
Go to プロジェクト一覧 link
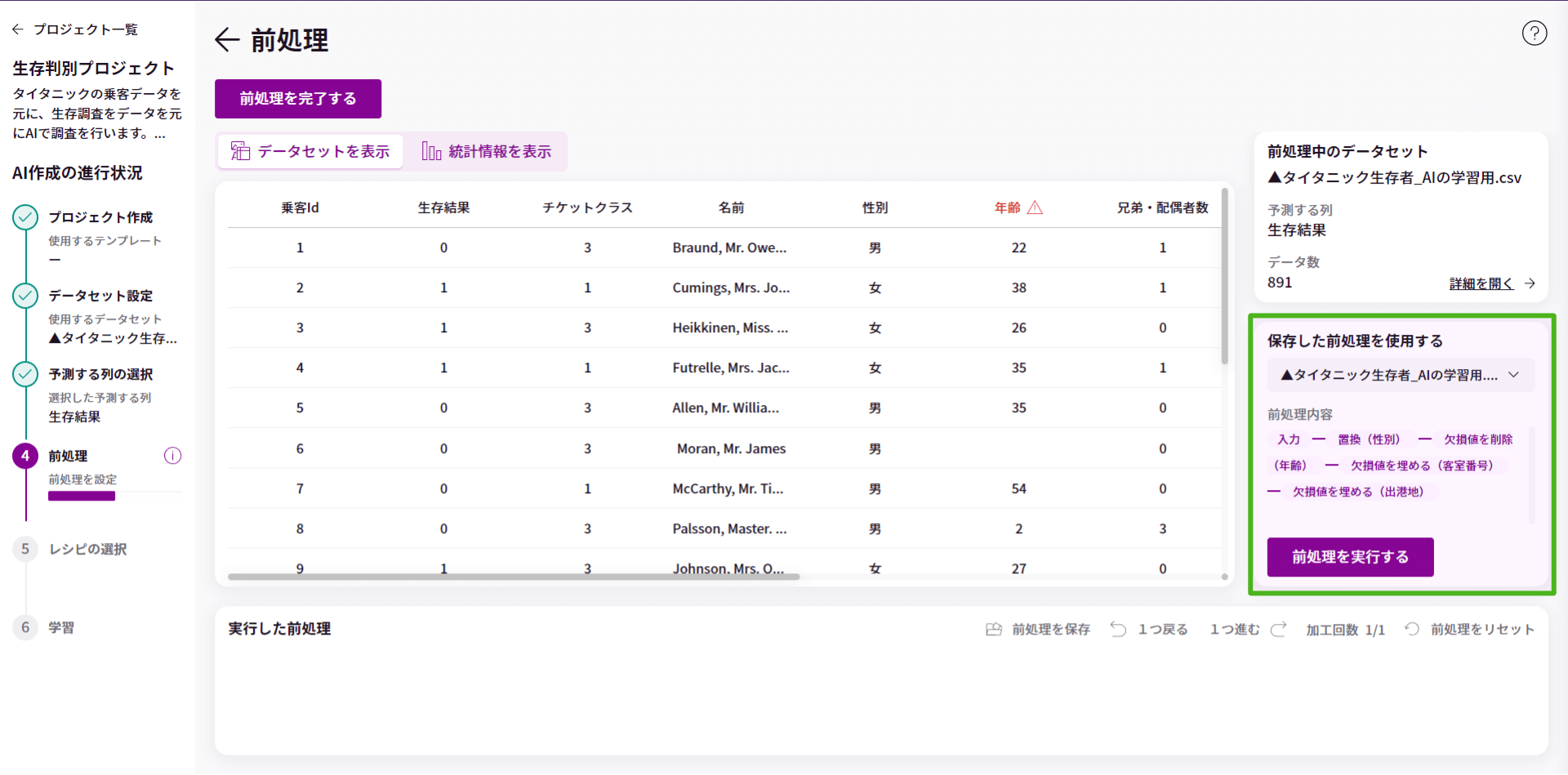(85, 29)
